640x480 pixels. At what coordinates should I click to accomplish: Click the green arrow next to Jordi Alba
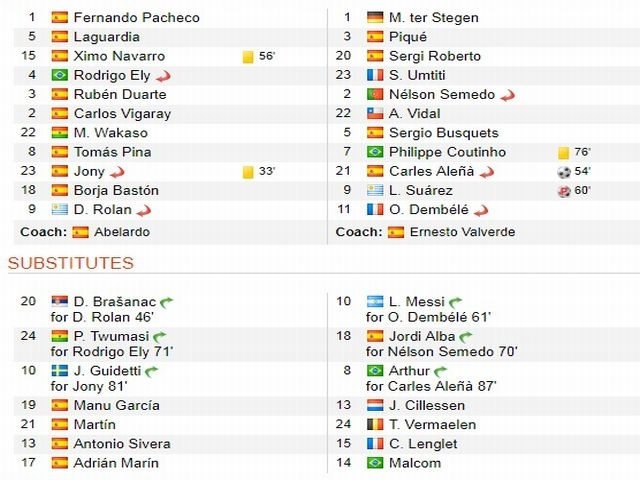pyautogui.click(x=466, y=337)
